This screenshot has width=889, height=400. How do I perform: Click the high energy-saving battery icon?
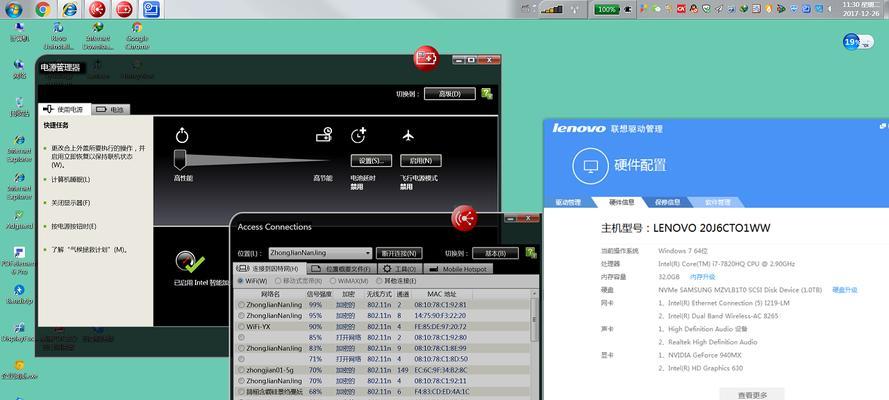pos(324,135)
